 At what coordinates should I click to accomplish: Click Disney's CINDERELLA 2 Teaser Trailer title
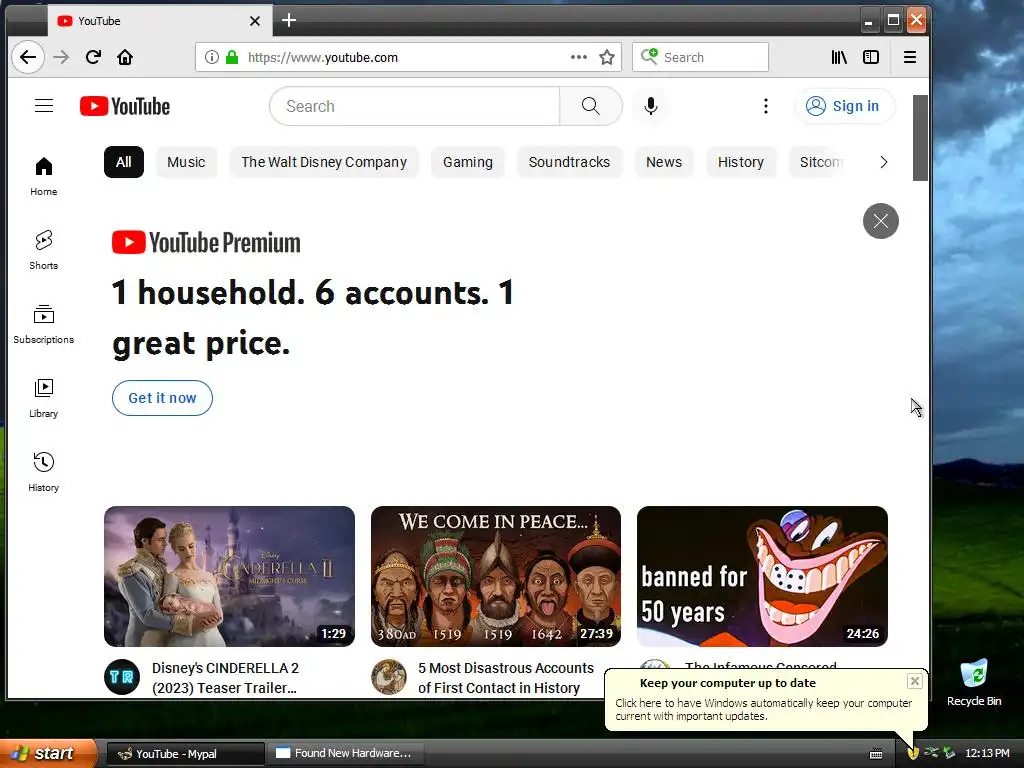[225, 678]
